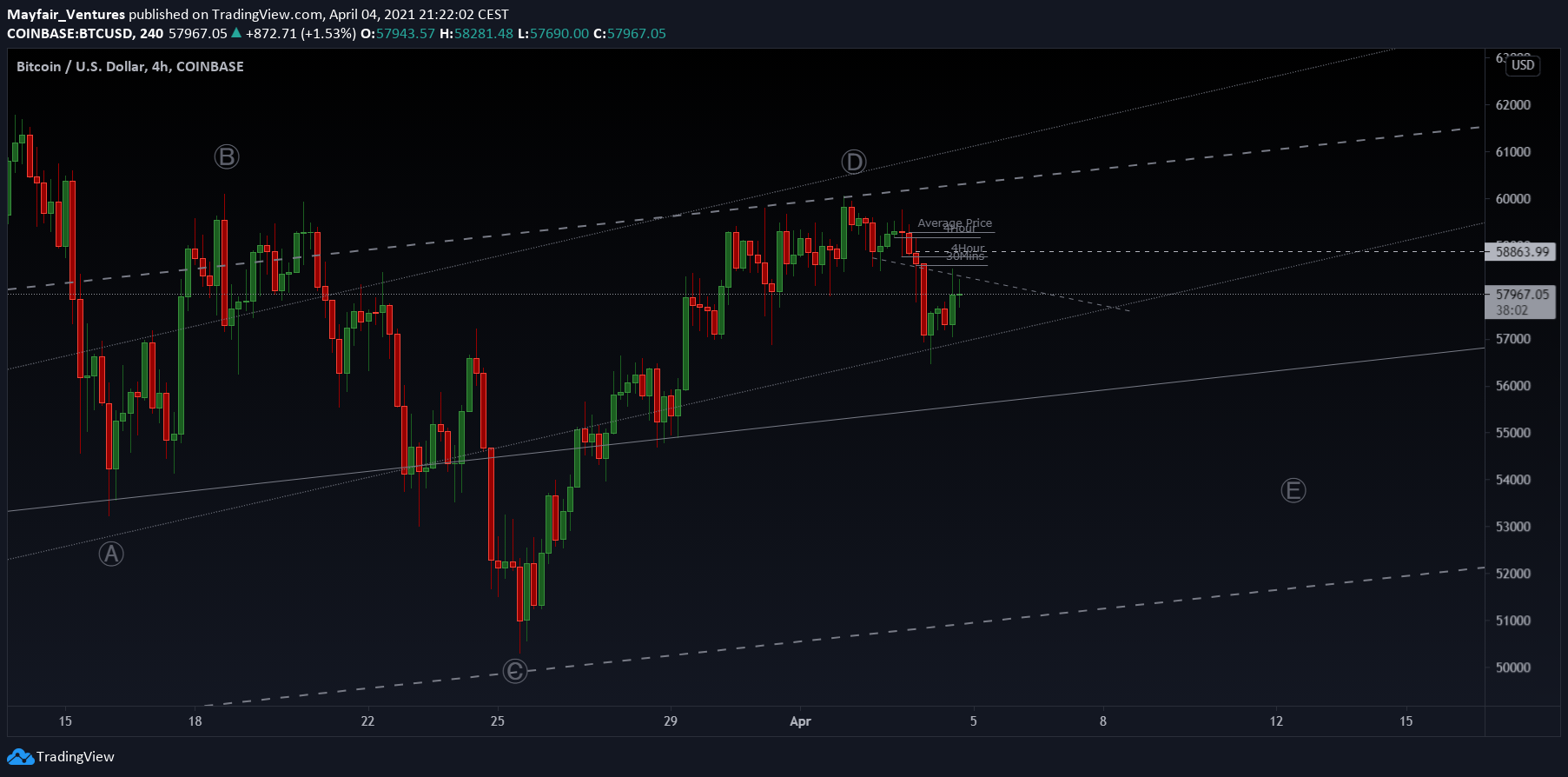This screenshot has width=1568, height=777.
Task: Click the 52000 price axis label
Action: click(x=1513, y=574)
